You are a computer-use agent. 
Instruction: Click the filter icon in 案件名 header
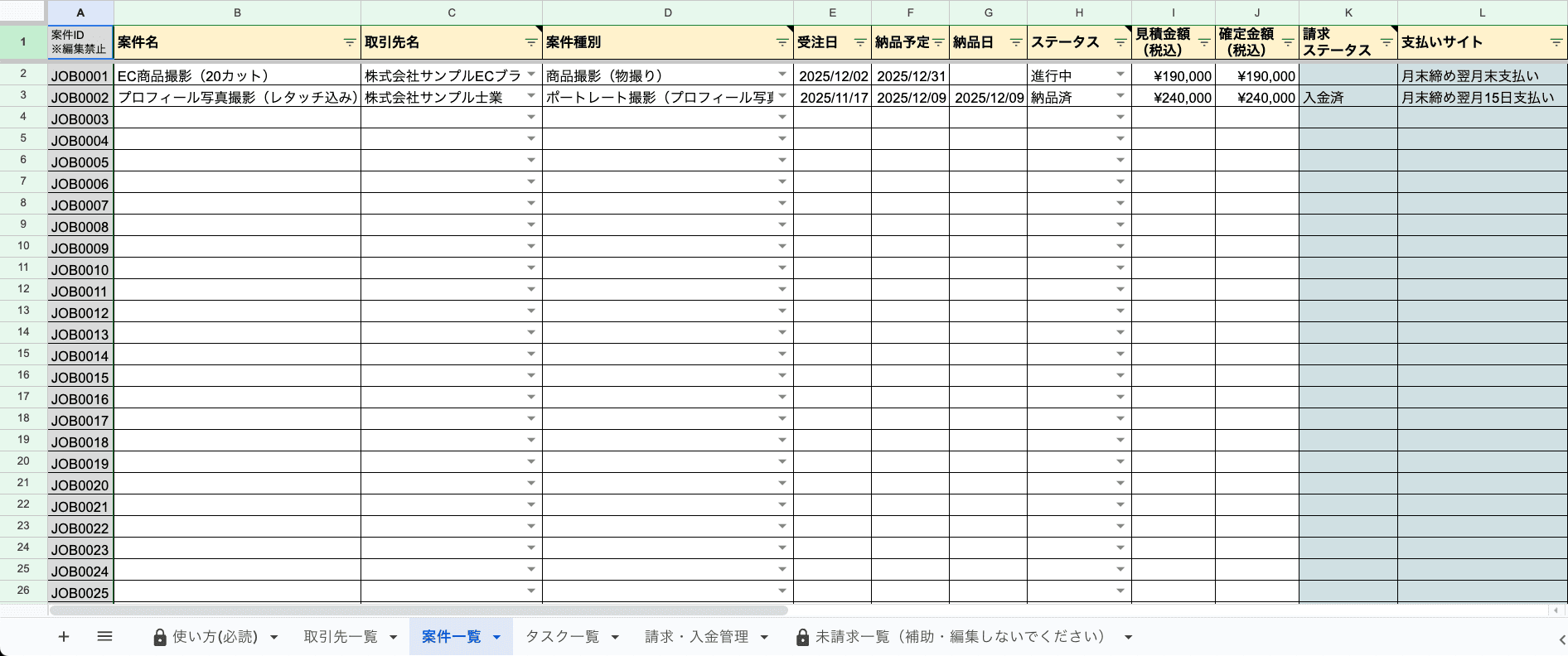[x=349, y=43]
